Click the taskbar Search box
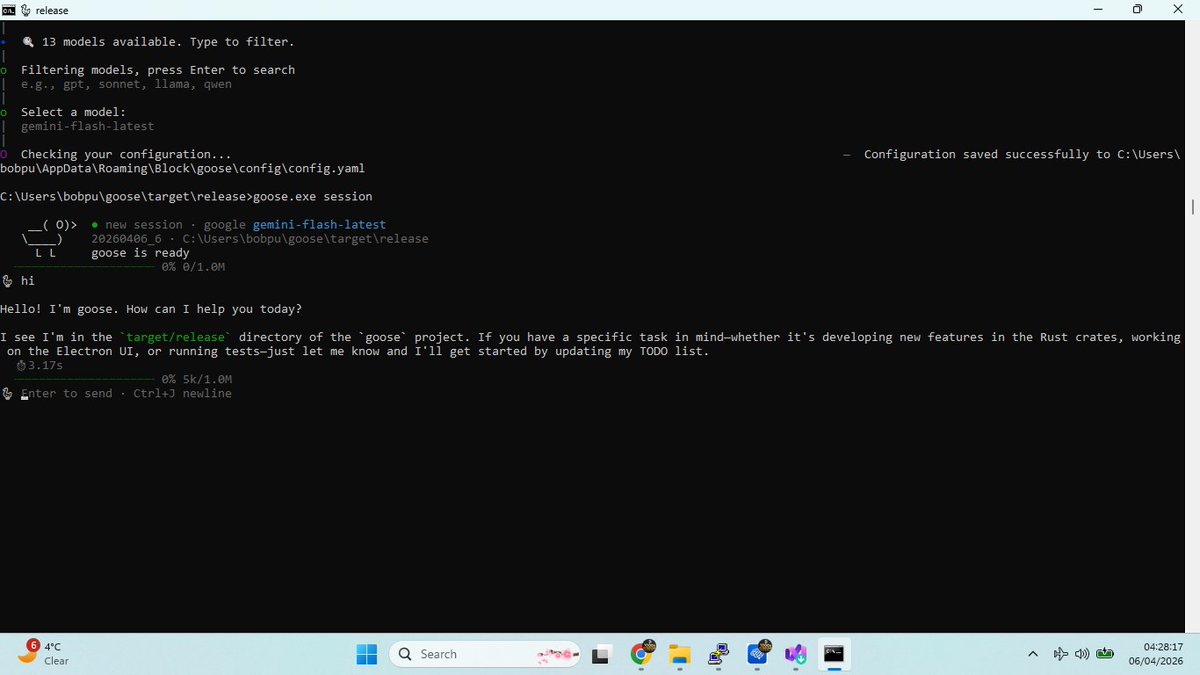 484,654
